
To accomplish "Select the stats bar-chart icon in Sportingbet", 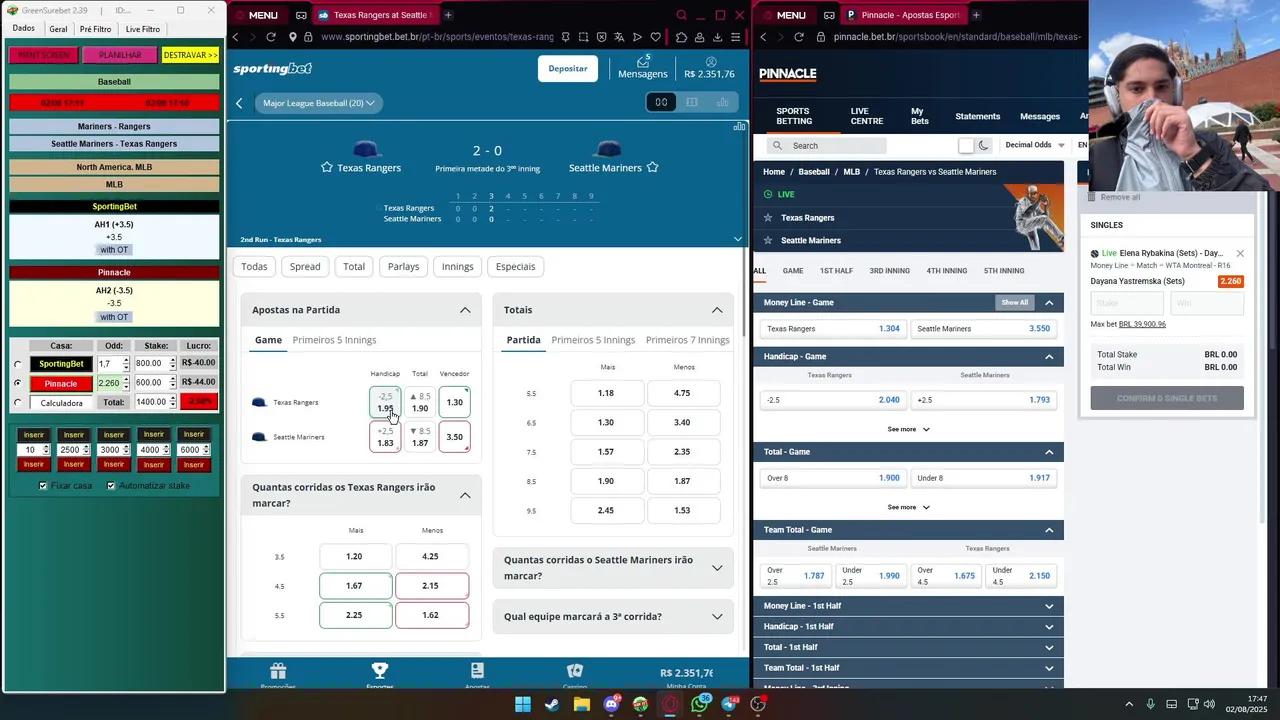I will pos(722,102).
